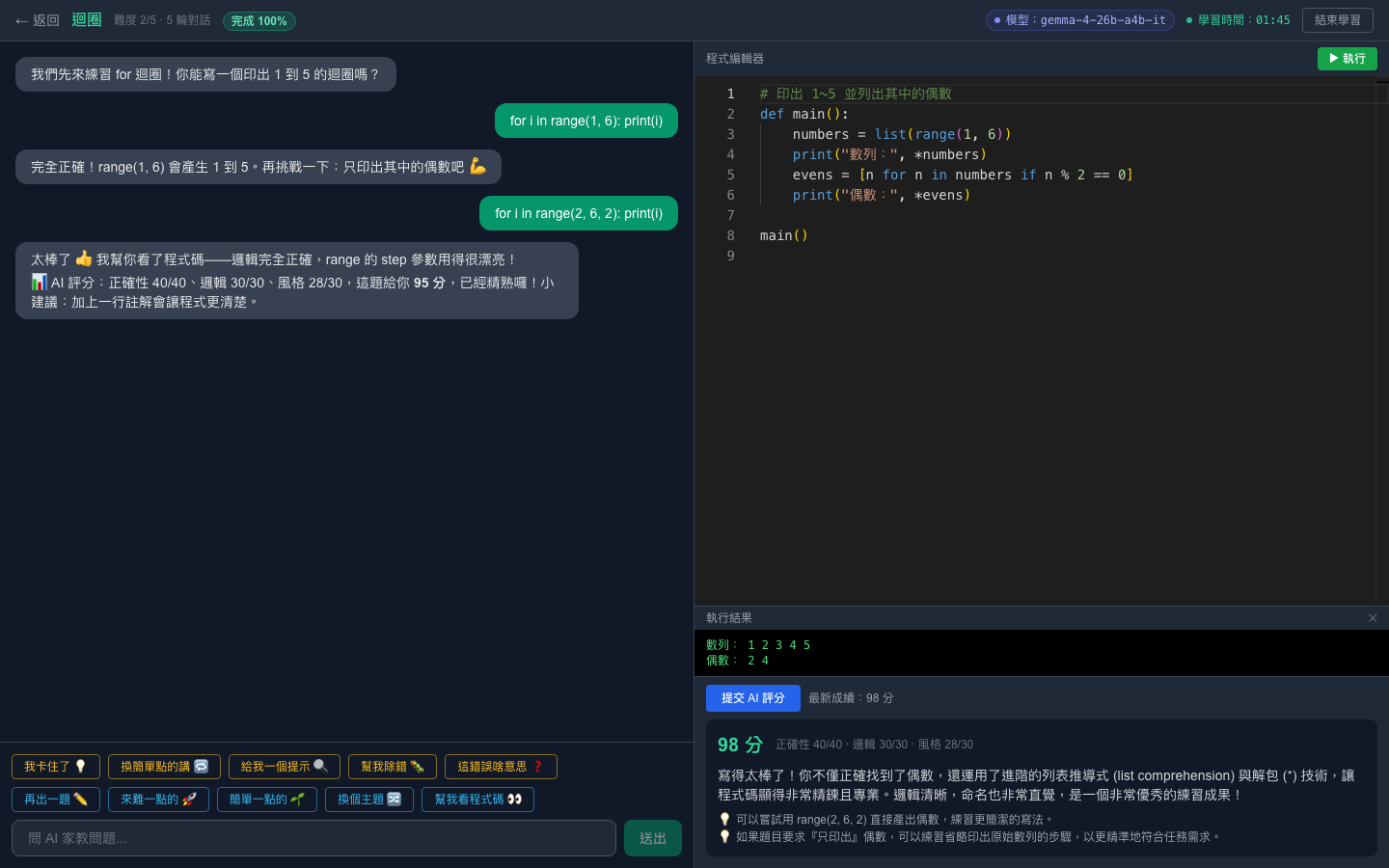Click the editor minimap scrollbar strip
1389x868 pixels.
[x=1382, y=341]
